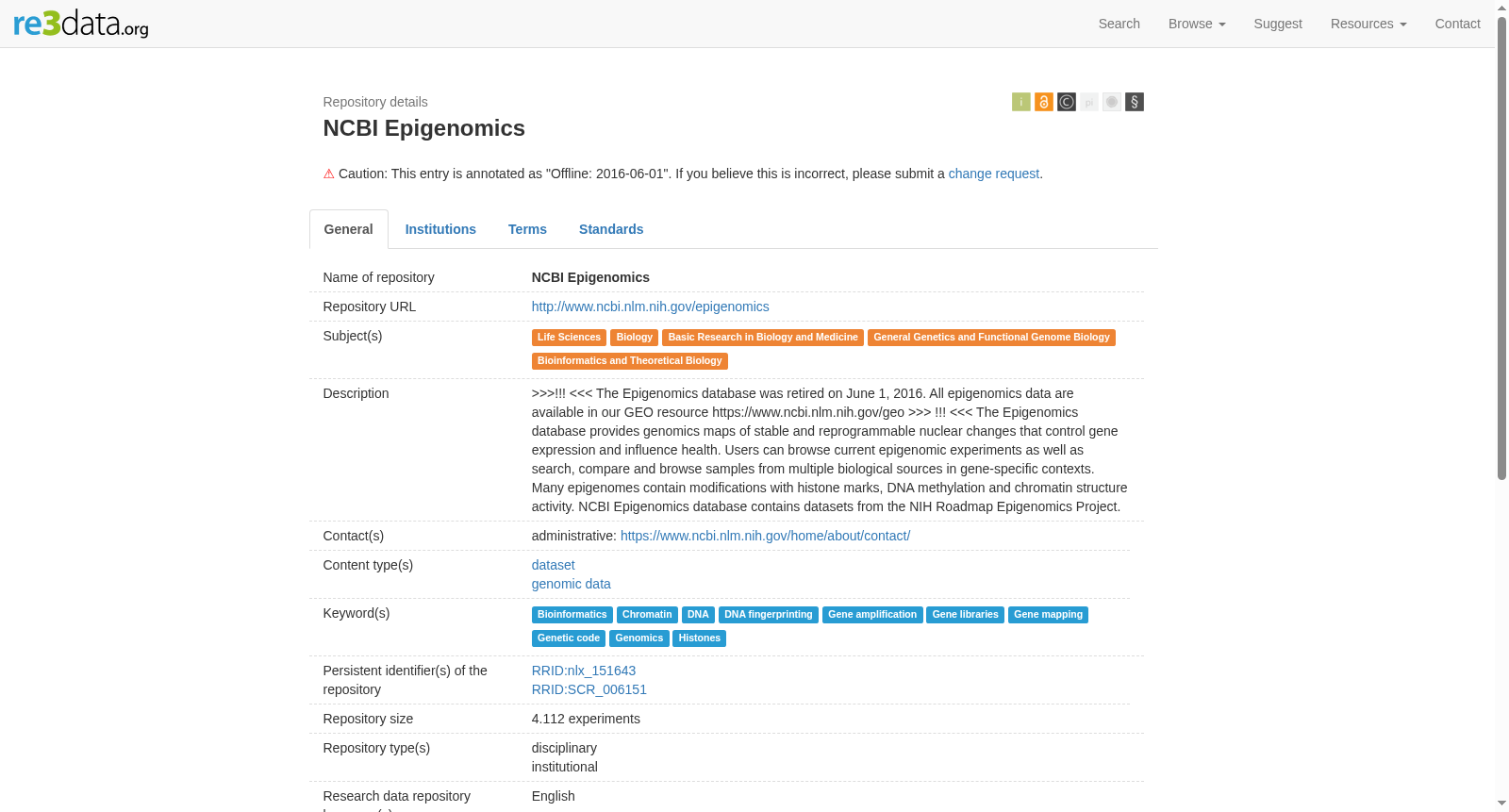
Task: Select the Life Sciences subject tag
Action: click(569, 338)
